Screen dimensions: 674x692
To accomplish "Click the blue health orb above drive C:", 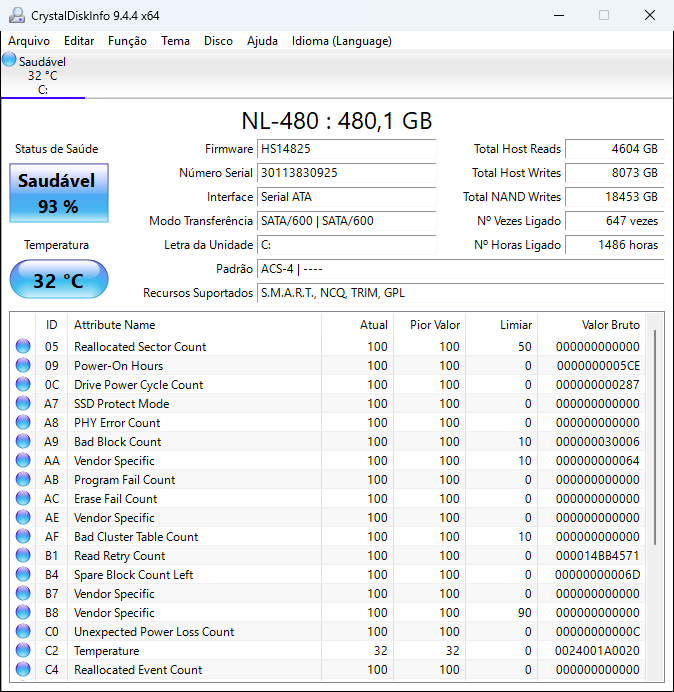I will 9,60.
